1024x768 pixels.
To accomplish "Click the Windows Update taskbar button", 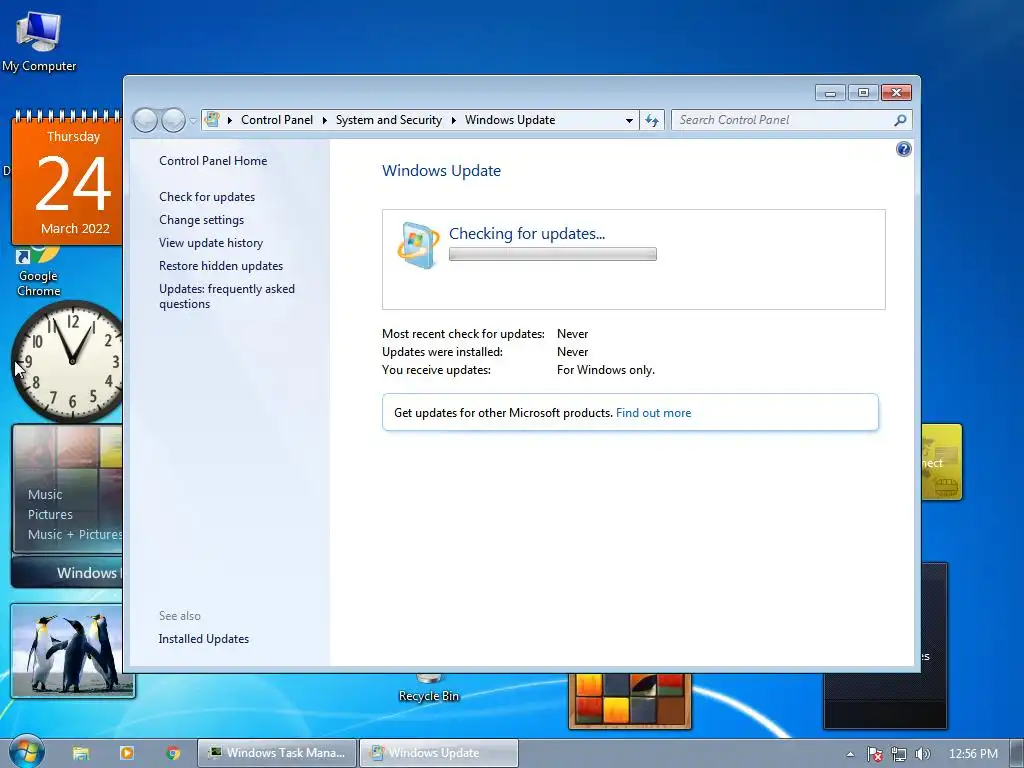I will click(439, 753).
